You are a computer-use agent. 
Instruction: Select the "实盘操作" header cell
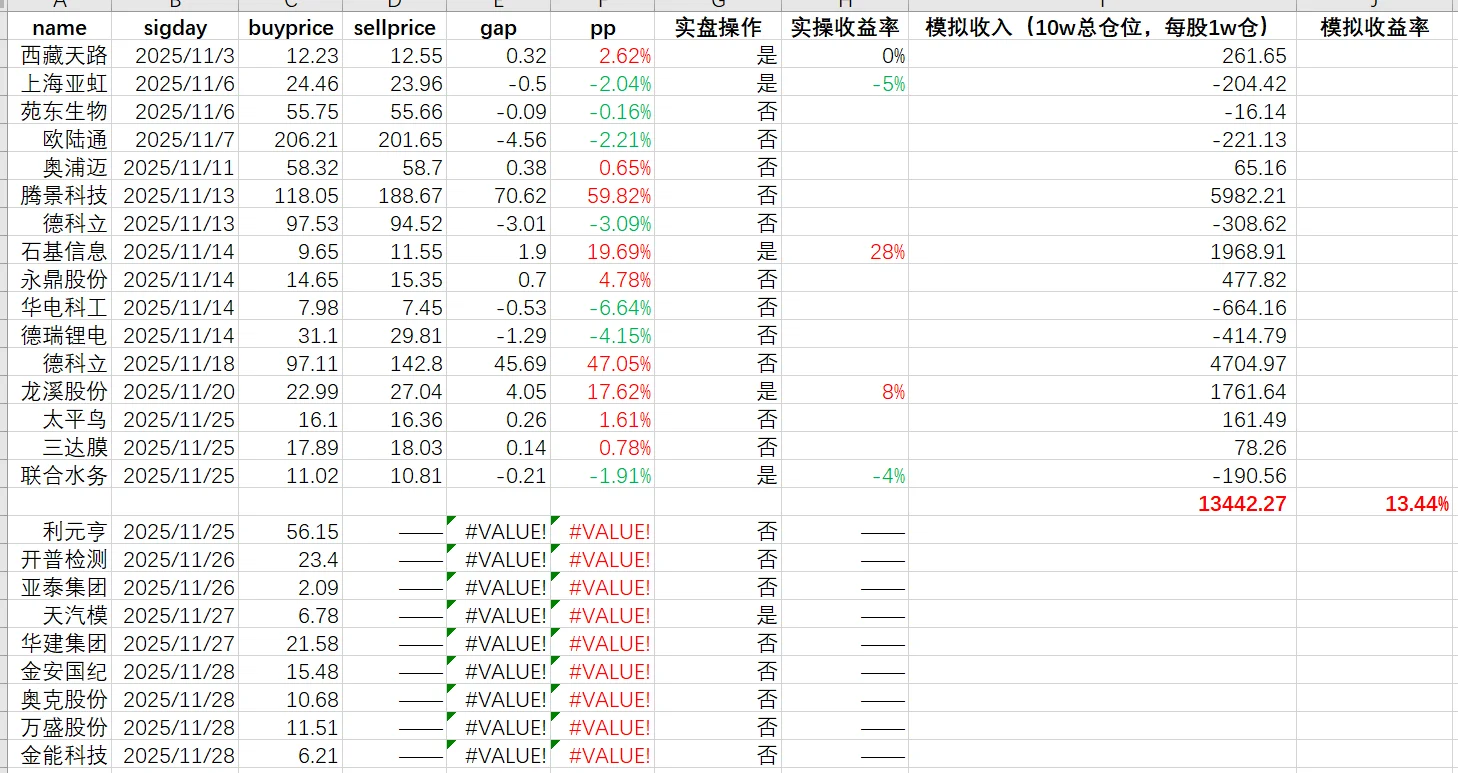coord(718,27)
